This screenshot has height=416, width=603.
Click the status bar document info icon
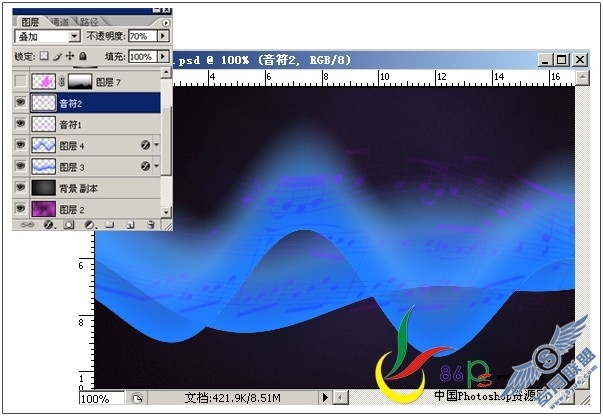pos(137,398)
